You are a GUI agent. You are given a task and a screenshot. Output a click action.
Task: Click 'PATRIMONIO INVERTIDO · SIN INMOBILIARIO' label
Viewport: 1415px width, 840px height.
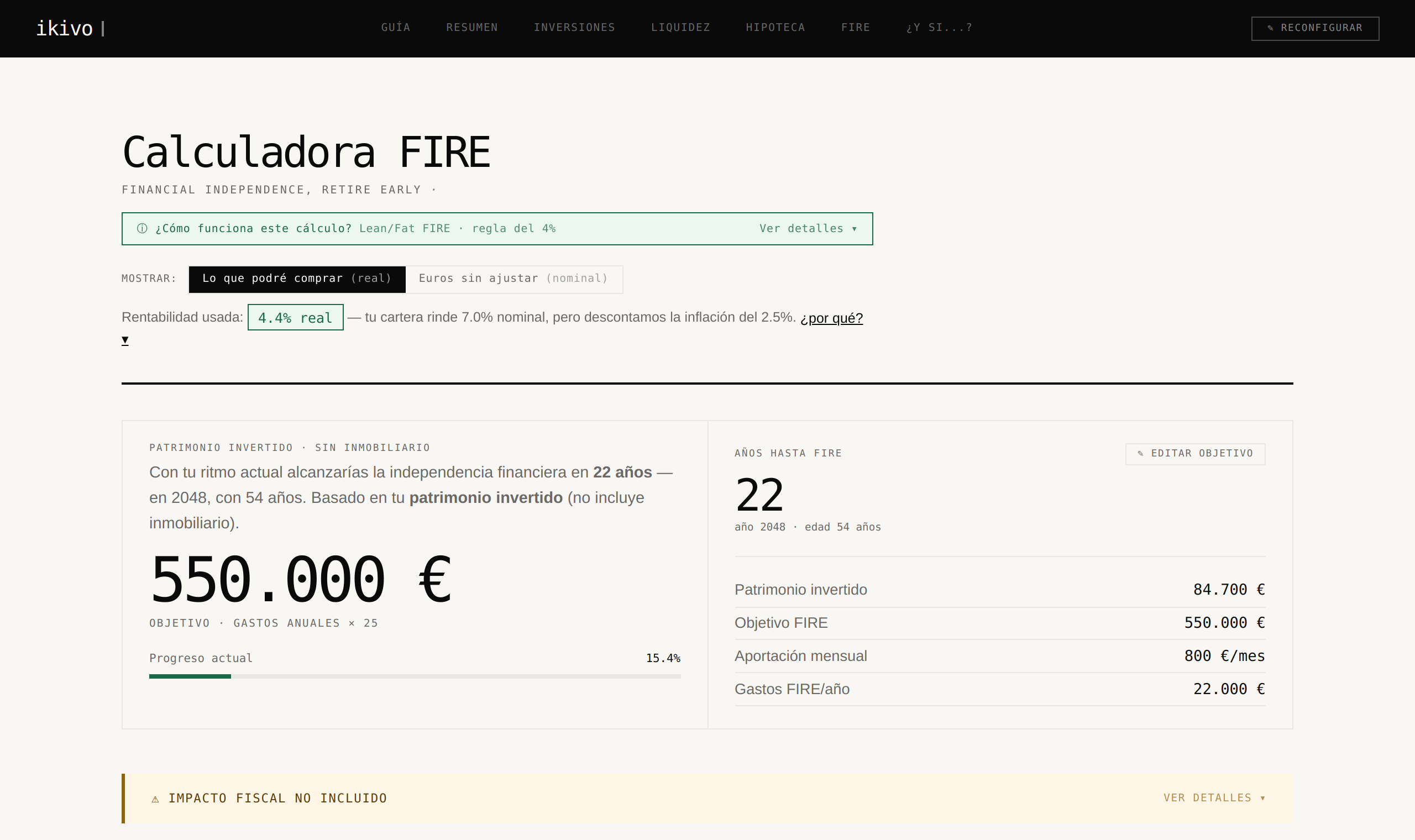click(x=290, y=448)
